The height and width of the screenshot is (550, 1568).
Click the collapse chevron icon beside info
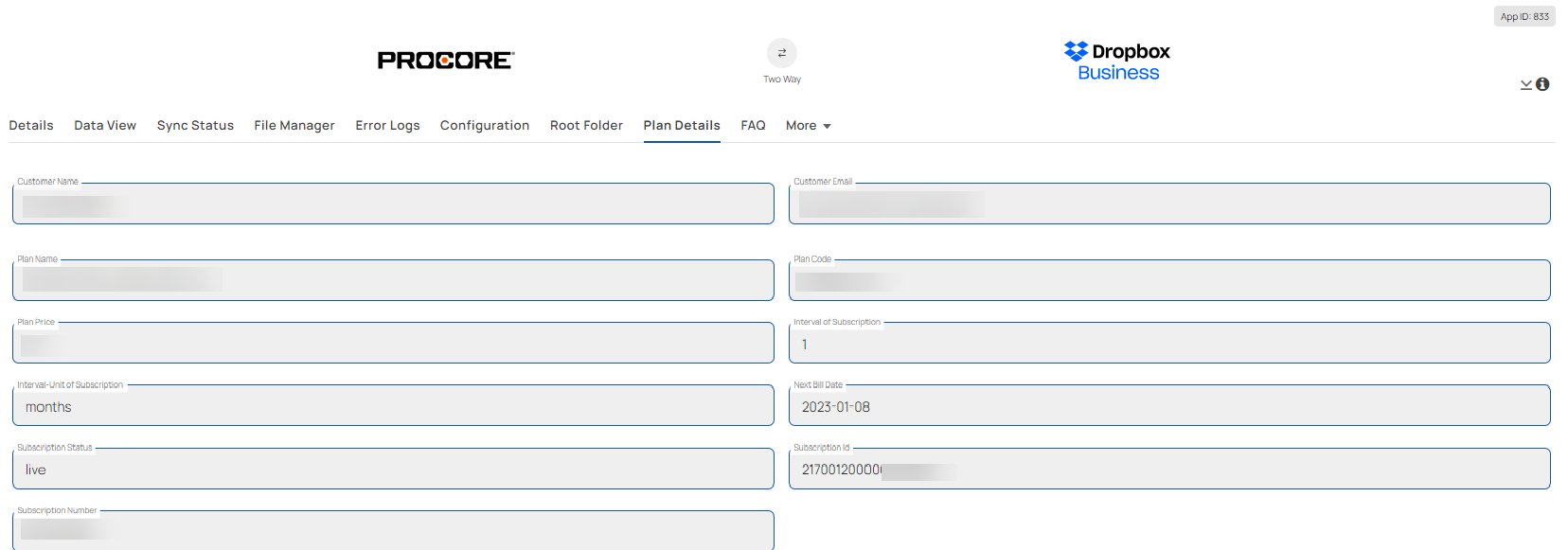[1526, 85]
